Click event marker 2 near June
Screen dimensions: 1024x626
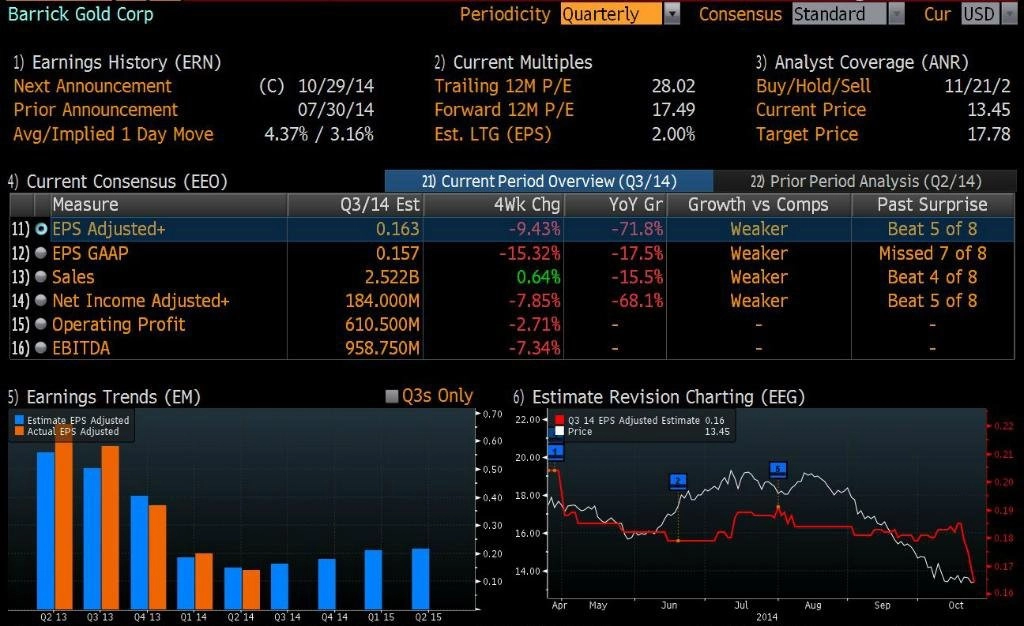(679, 482)
